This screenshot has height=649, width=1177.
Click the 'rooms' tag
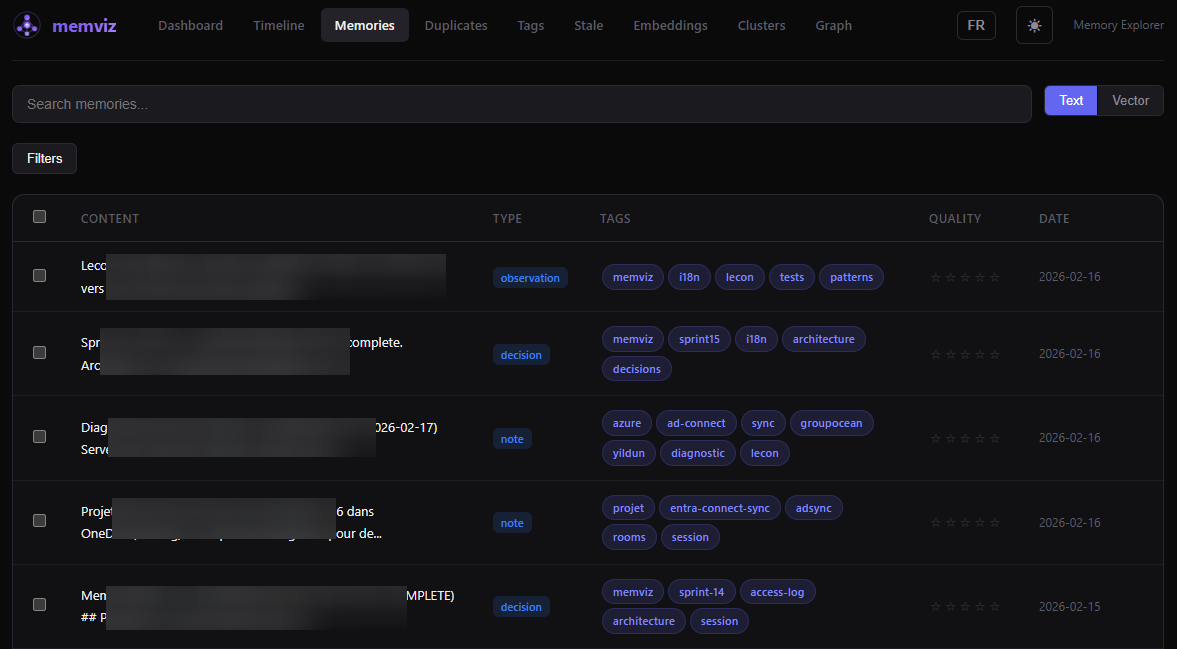(x=629, y=537)
